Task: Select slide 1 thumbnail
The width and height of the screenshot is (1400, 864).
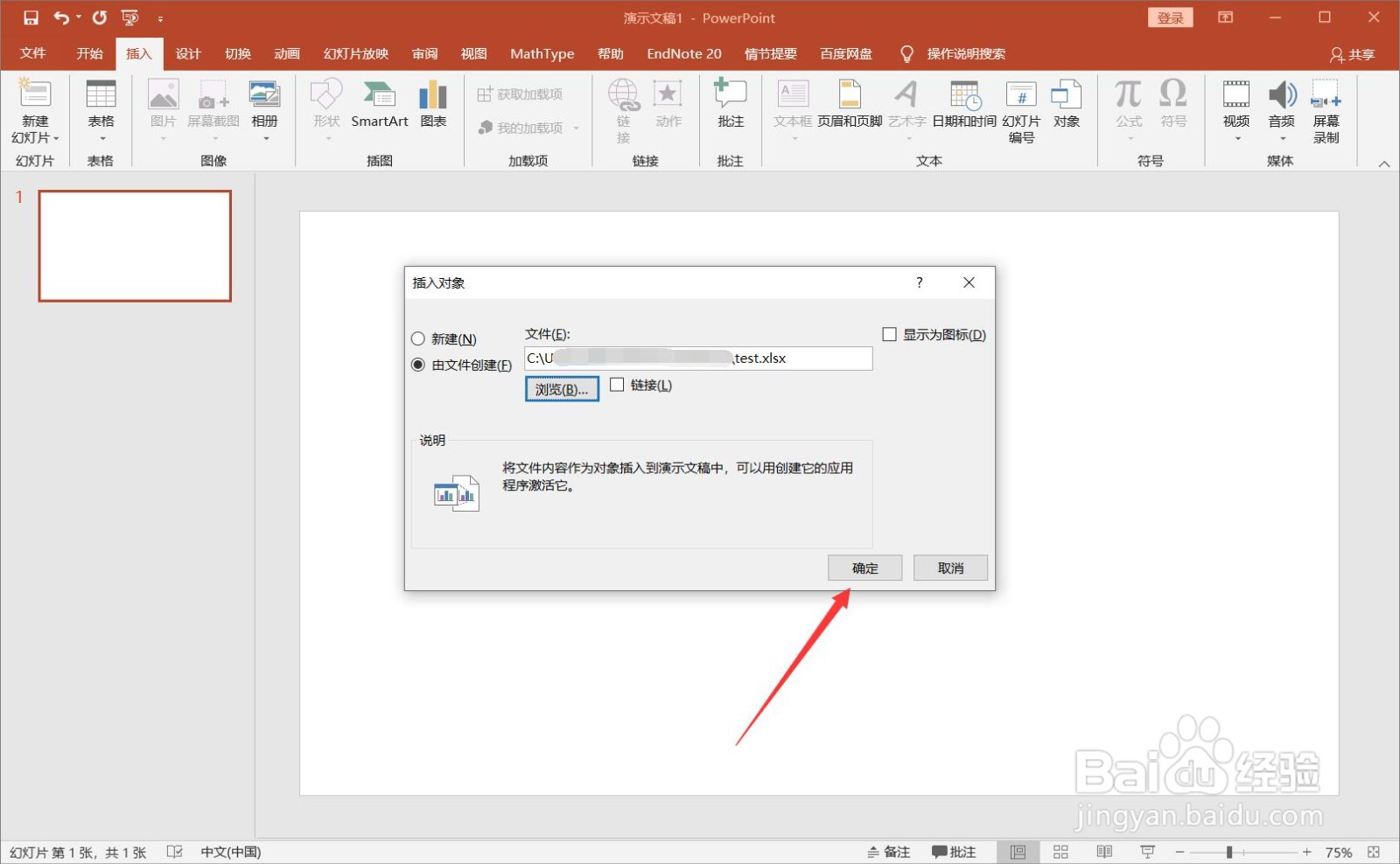Action: pos(135,246)
